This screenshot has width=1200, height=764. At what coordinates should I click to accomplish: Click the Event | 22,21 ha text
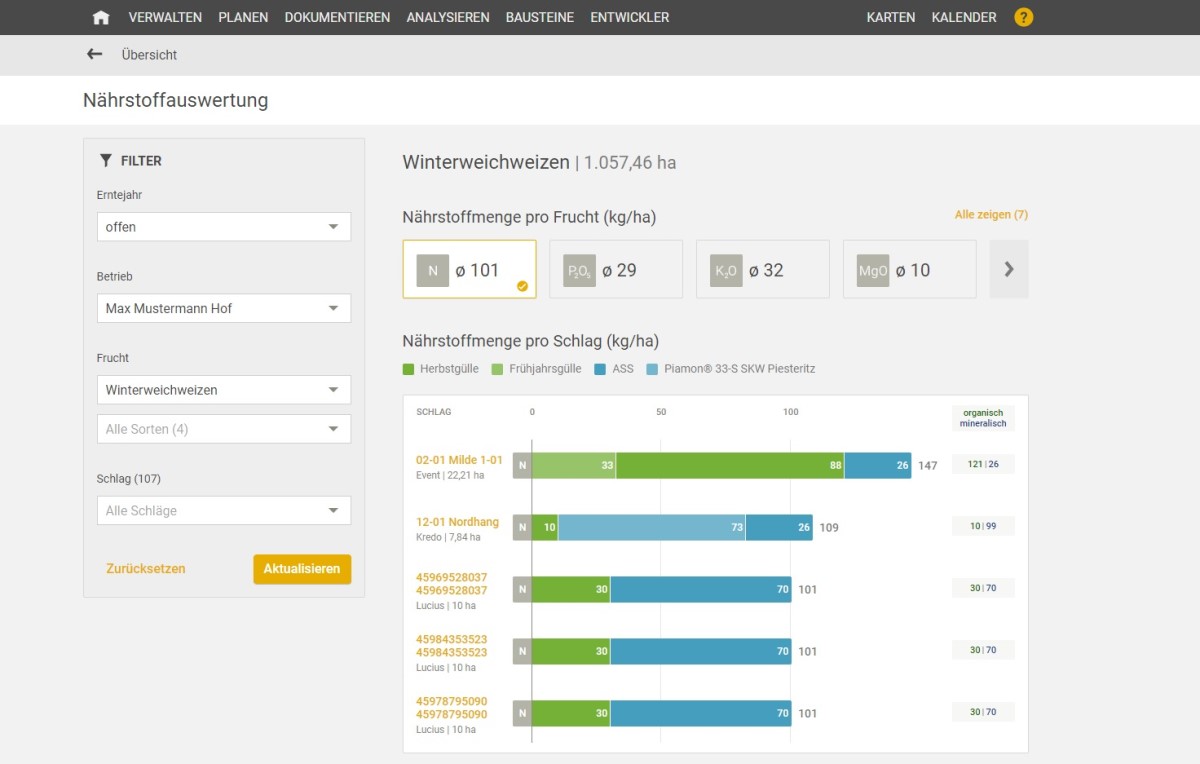click(x=450, y=476)
